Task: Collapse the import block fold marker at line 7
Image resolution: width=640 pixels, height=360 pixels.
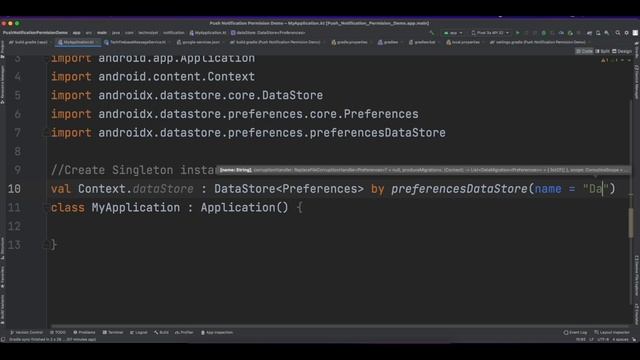Action: click(45, 133)
